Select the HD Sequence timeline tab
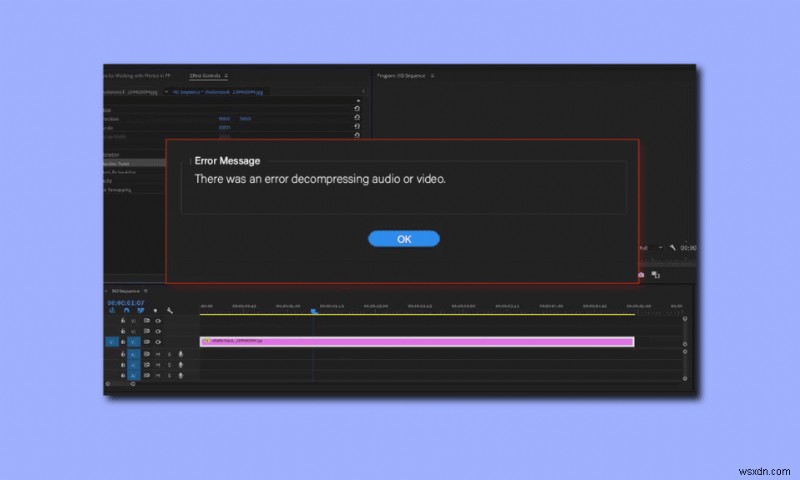 pyautogui.click(x=126, y=291)
